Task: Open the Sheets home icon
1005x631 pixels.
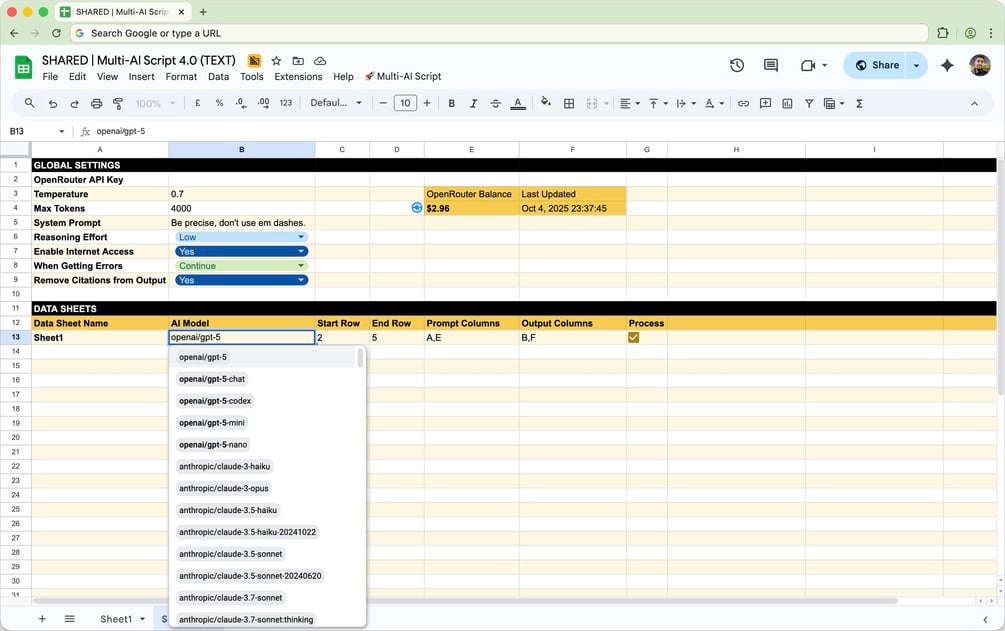Action: pos(24,67)
